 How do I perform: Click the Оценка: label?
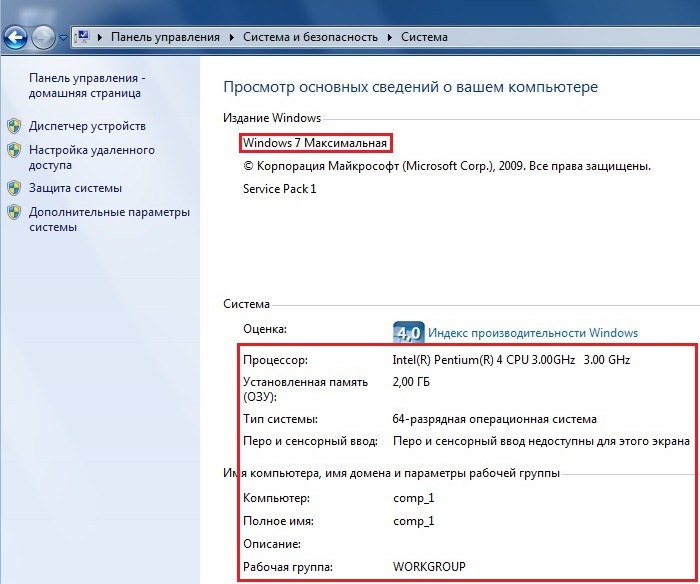pos(265,329)
